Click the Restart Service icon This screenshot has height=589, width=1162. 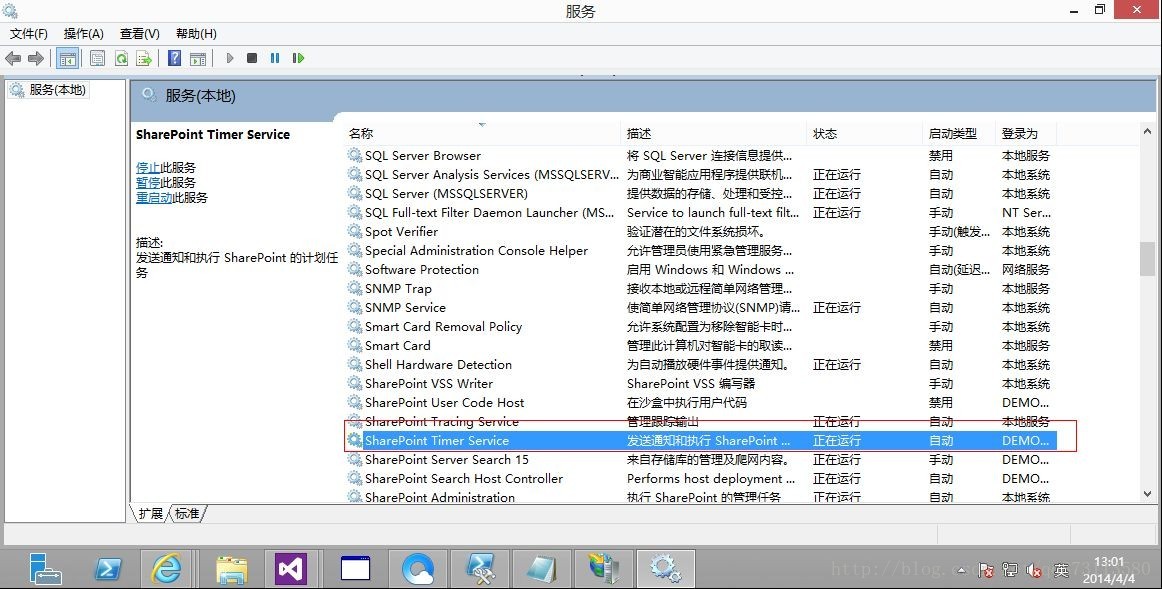(x=298, y=58)
